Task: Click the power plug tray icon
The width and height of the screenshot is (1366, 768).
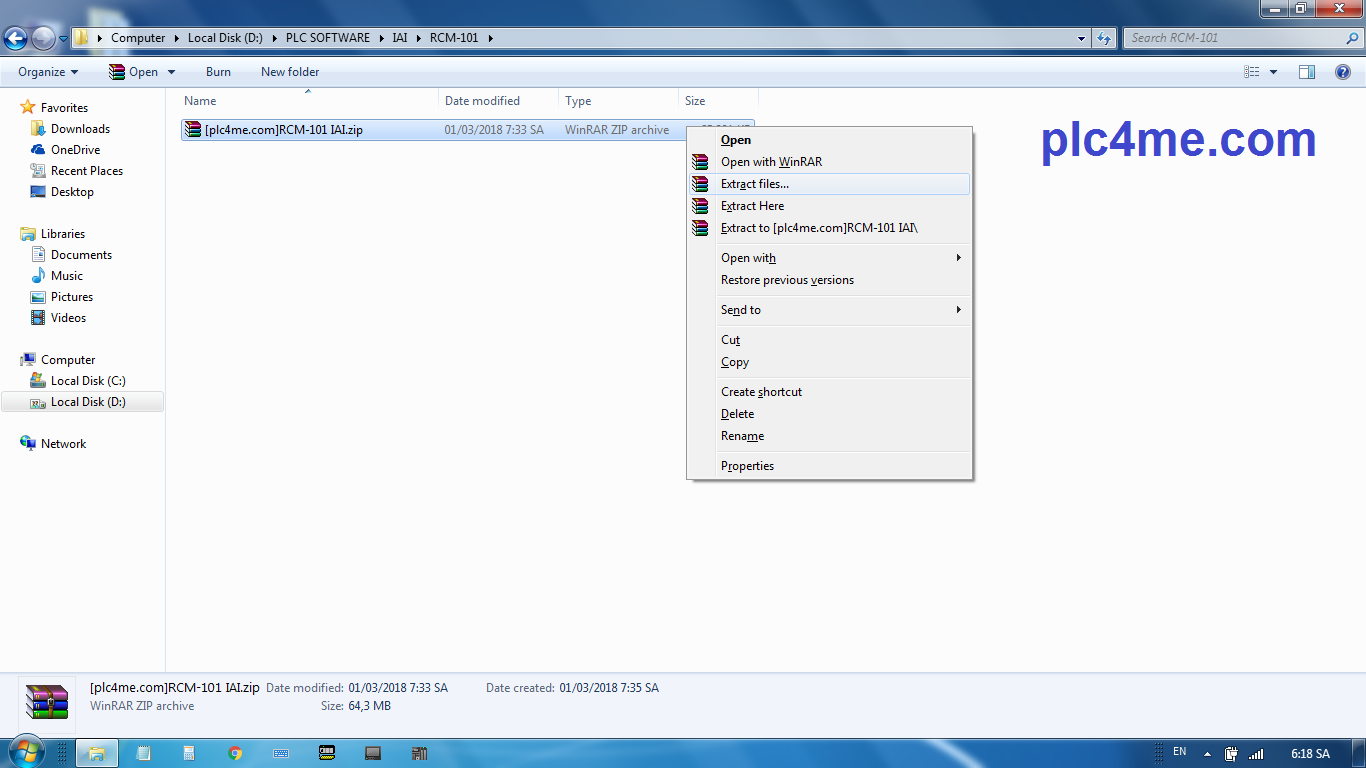Action: point(1231,753)
